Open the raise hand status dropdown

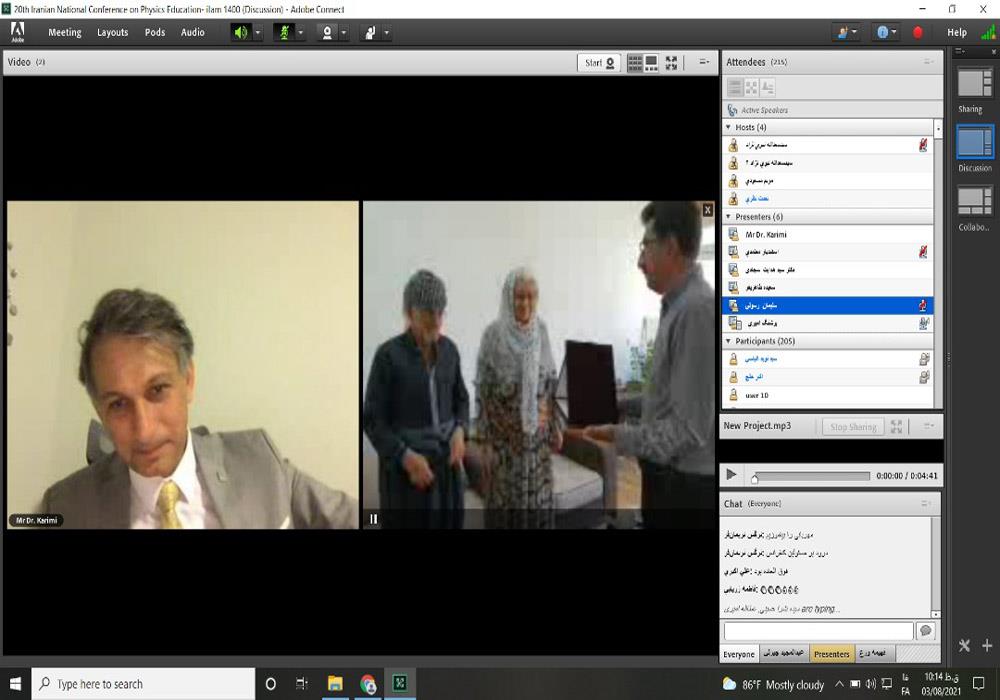(x=386, y=32)
